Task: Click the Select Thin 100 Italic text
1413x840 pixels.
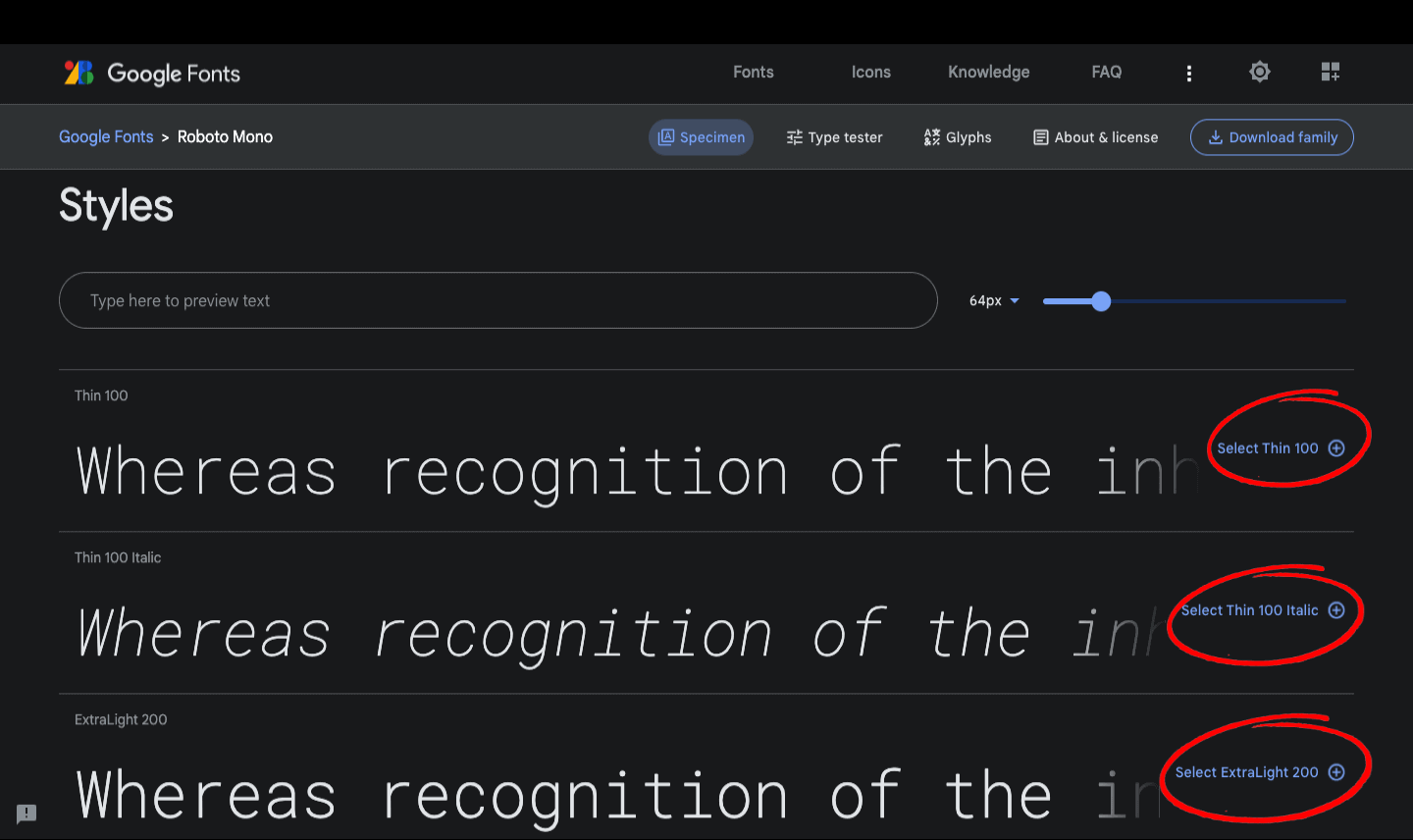Action: pos(1250,610)
